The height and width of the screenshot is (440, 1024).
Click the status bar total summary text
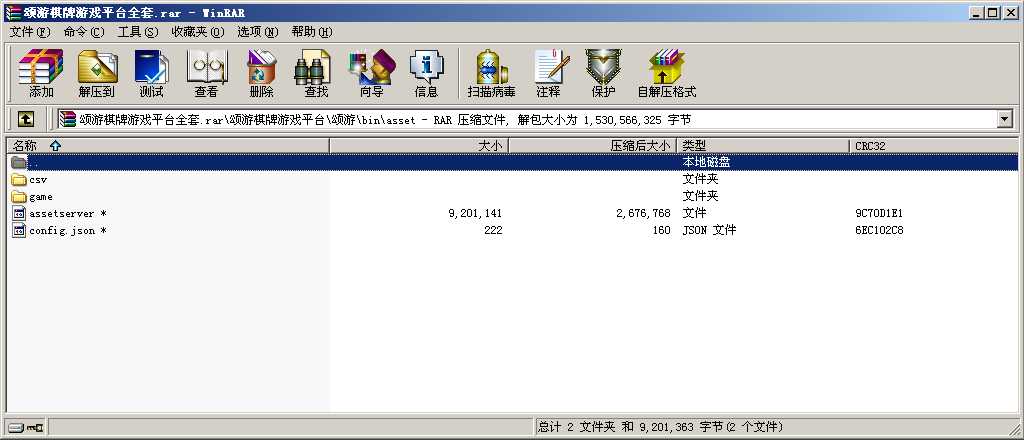[660, 427]
